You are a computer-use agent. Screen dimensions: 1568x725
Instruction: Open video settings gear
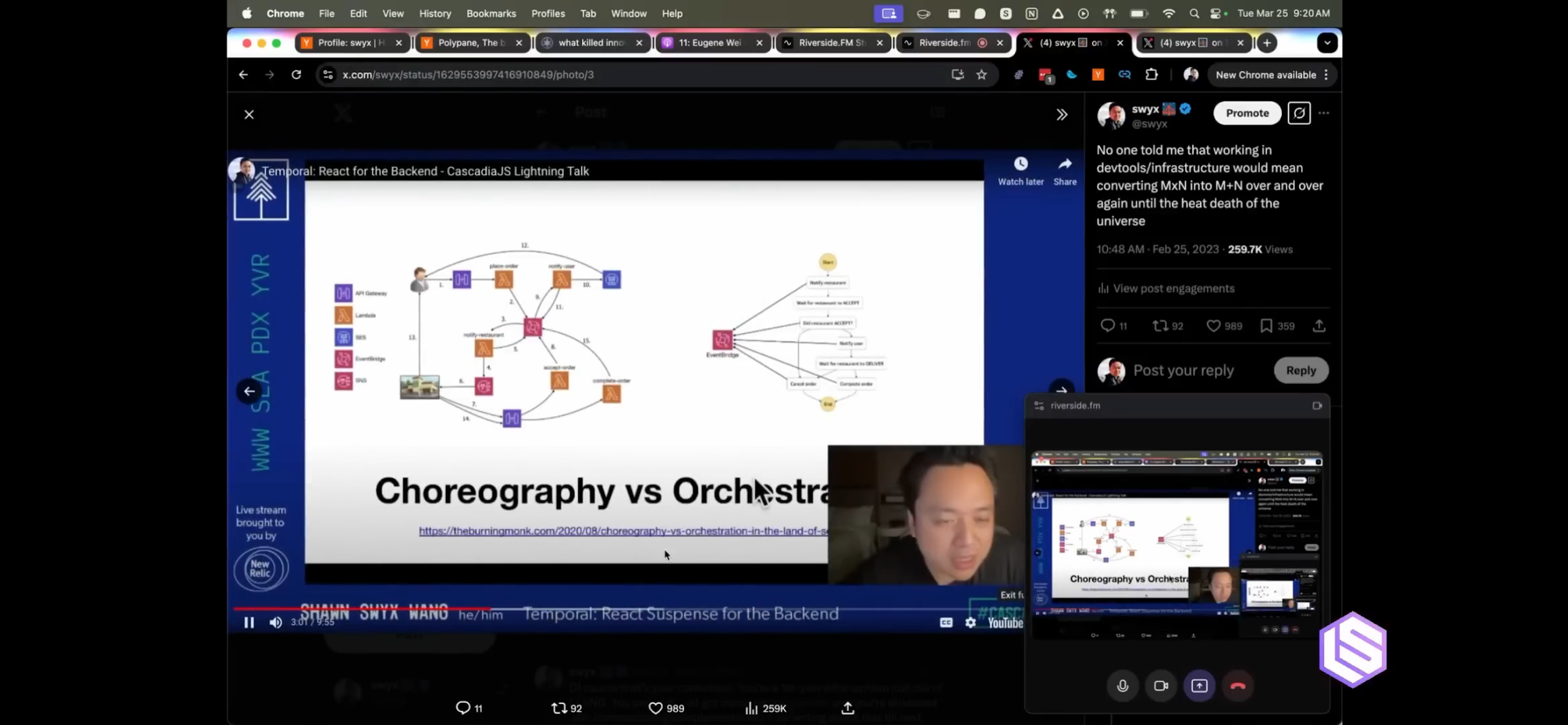(x=971, y=622)
